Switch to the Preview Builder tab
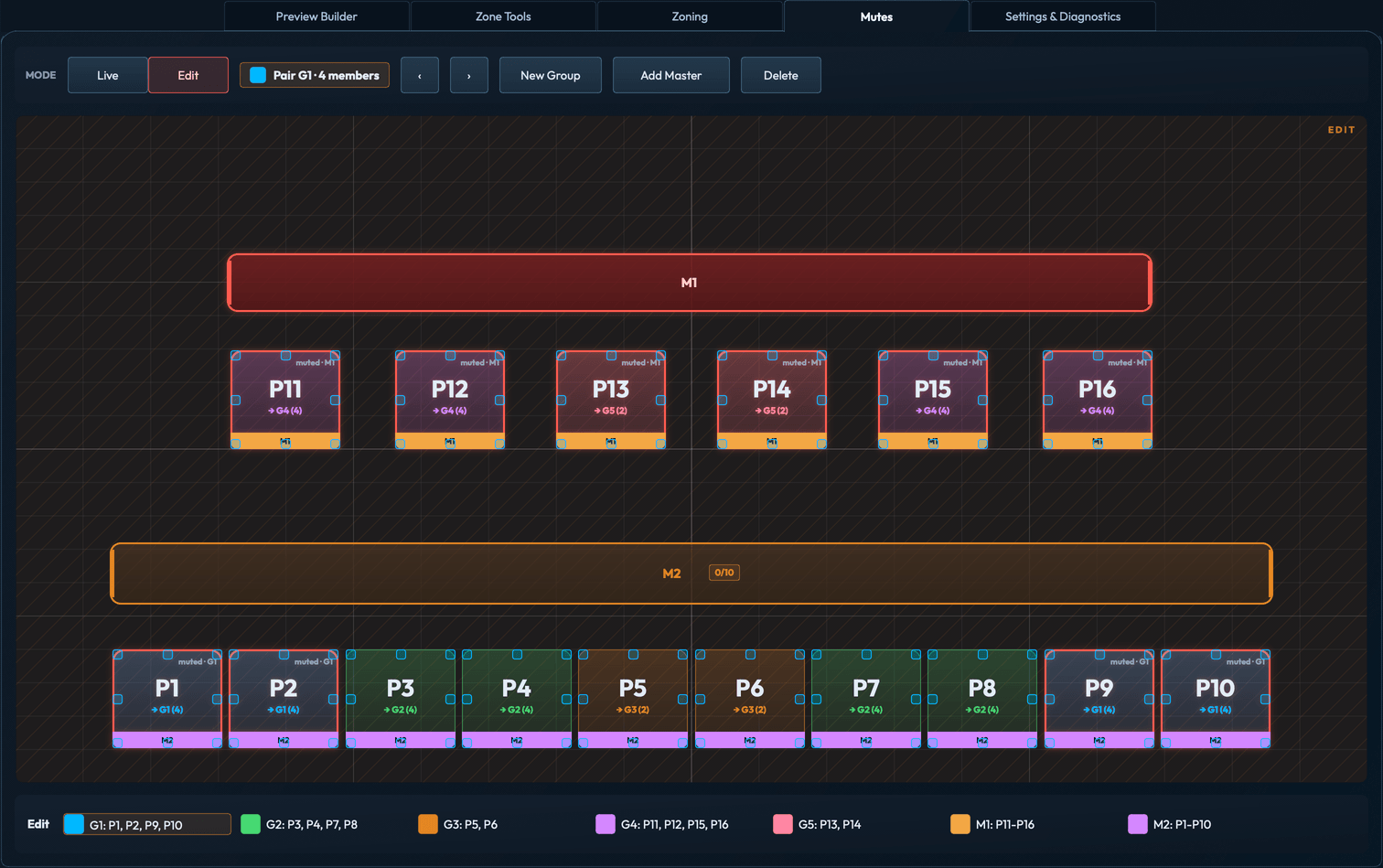This screenshot has width=1383, height=868. pos(316,16)
